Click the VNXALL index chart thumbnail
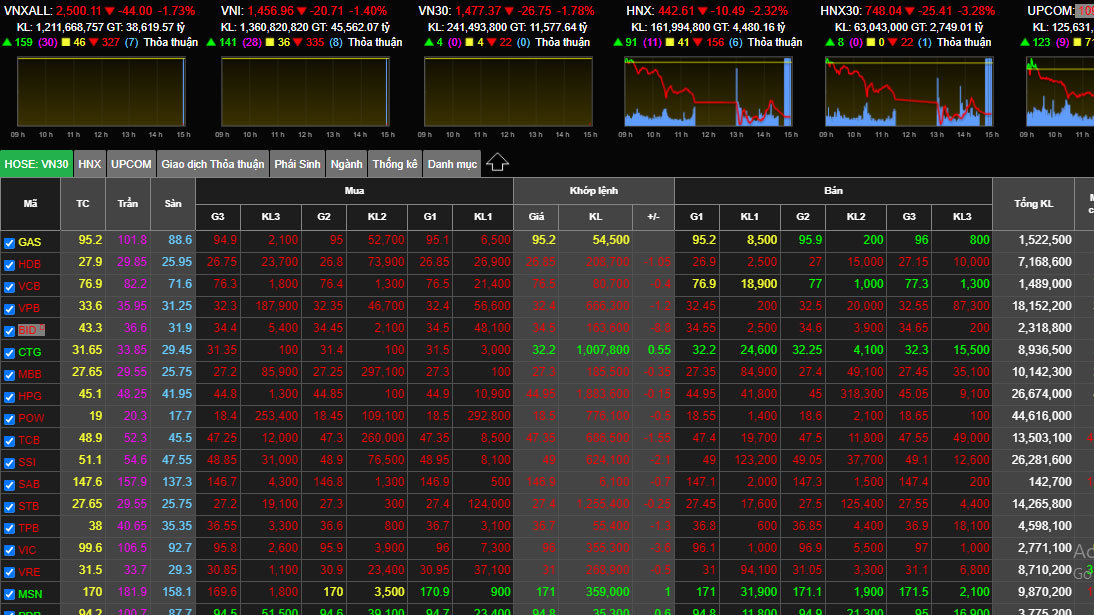This screenshot has width=1094, height=615. (x=101, y=91)
